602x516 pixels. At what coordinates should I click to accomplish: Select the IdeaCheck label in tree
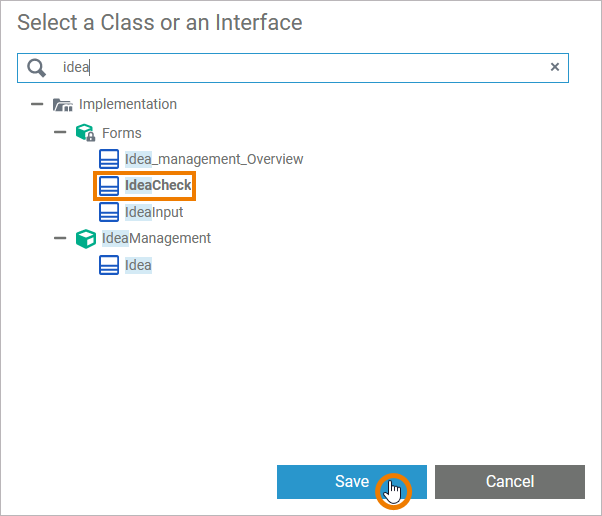(158, 186)
